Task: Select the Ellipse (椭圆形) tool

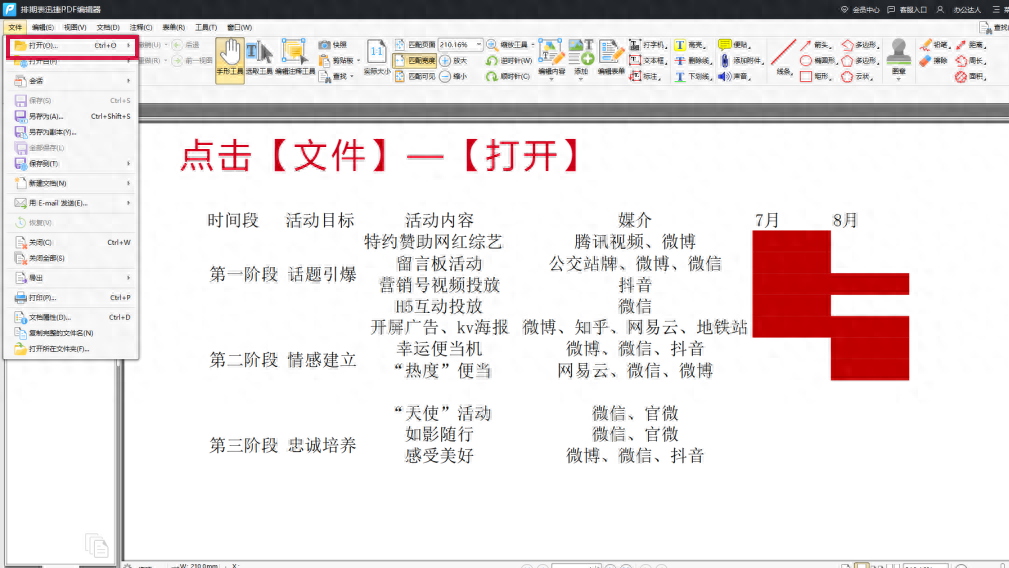Action: pyautogui.click(x=818, y=60)
